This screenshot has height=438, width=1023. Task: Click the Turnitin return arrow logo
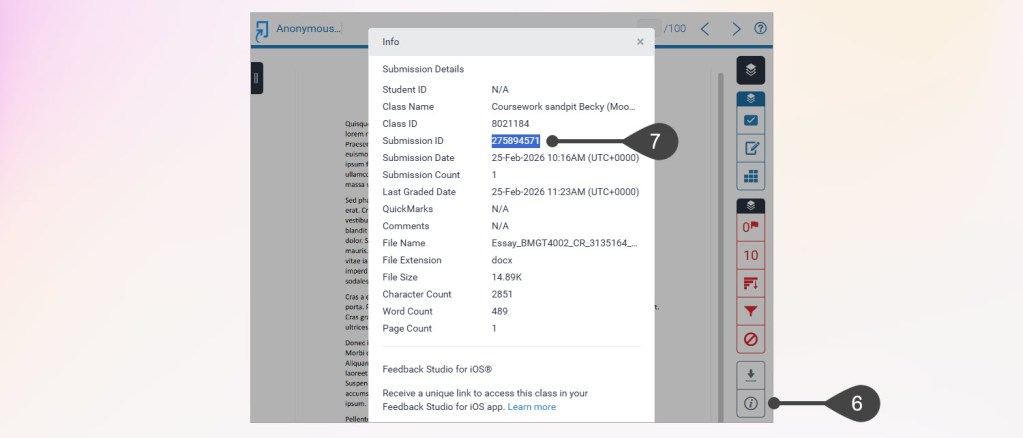click(x=262, y=31)
